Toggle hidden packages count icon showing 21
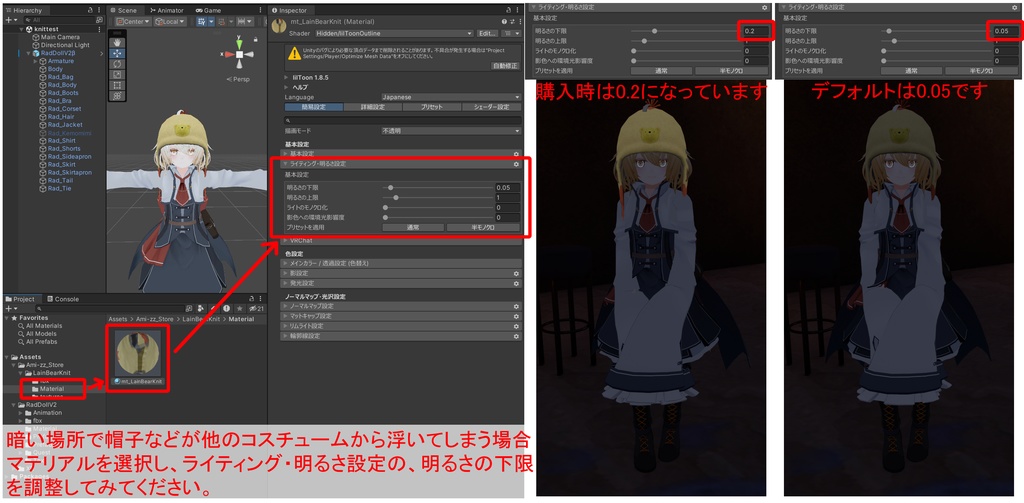1024x503 pixels. pyautogui.click(x=256, y=308)
